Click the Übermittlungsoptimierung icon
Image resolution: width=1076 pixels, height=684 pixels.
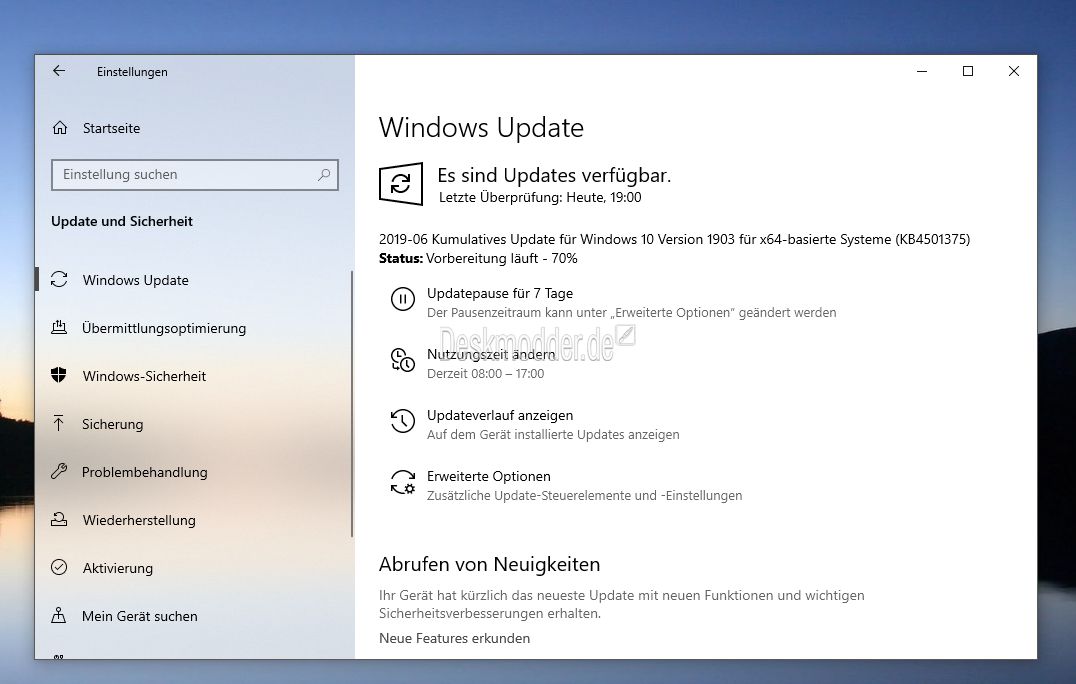pos(59,327)
